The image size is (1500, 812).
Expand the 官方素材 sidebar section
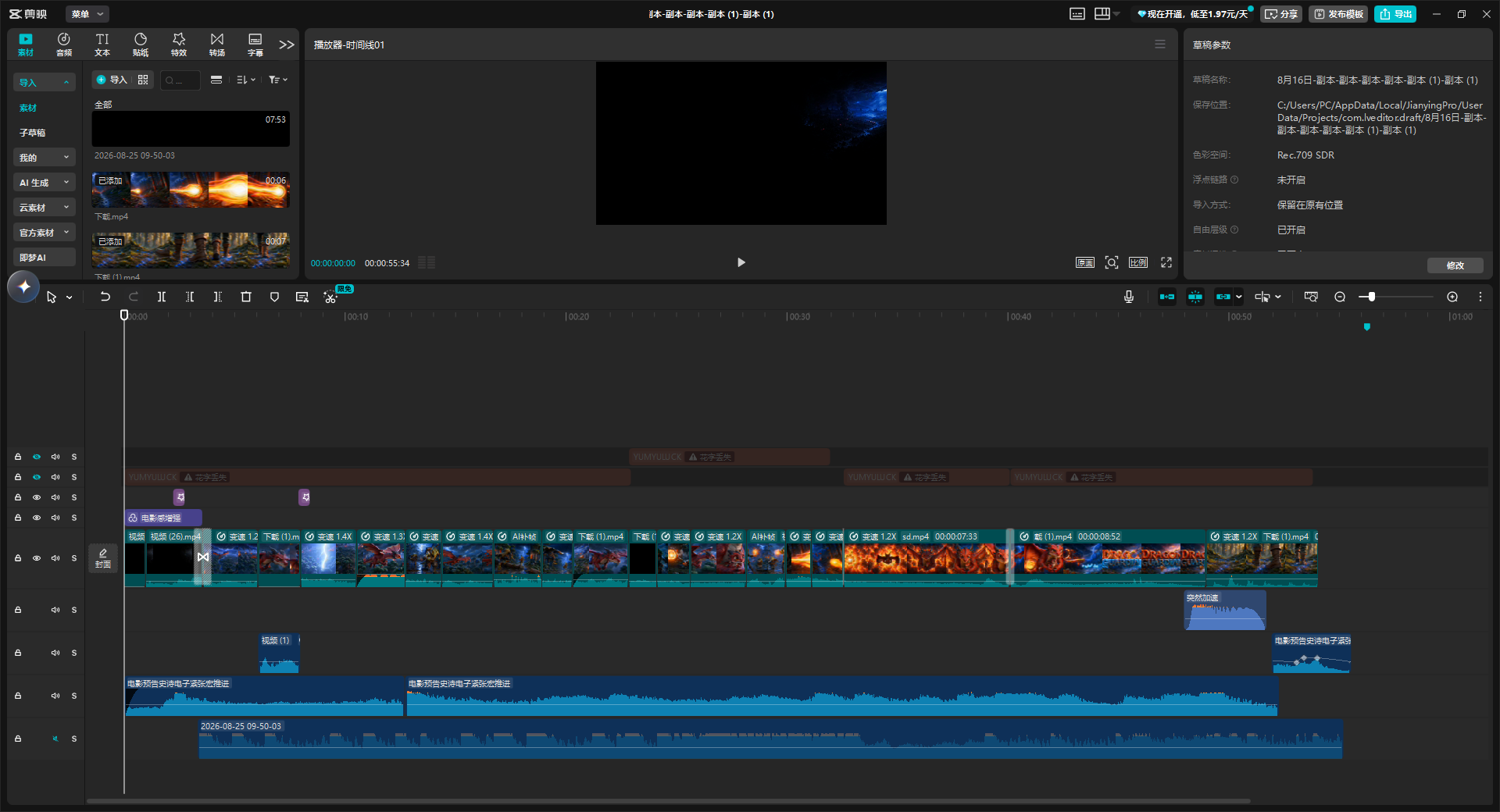pos(45,233)
